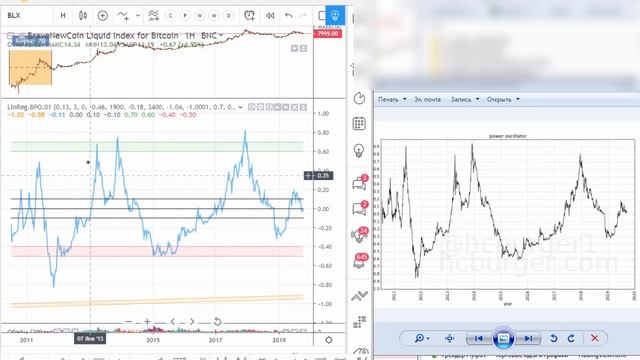Screen dimensions: 640x360
Task: Rotate the image counterclockwise
Action: click(553, 338)
